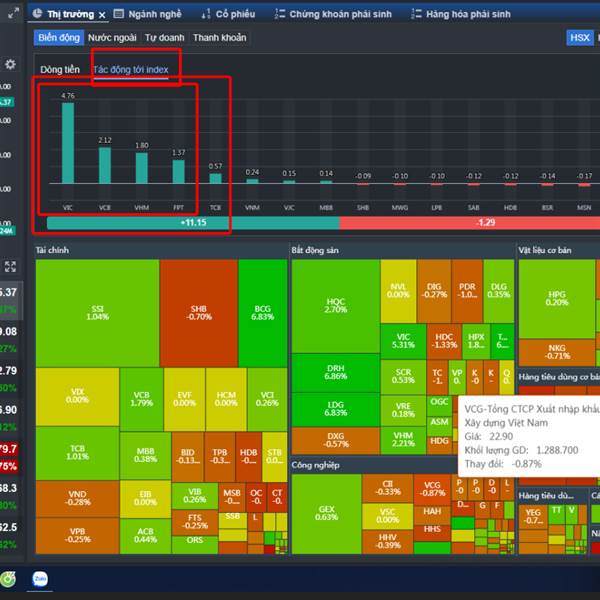This screenshot has width=600, height=600.
Task: Select the VPB -0.25% tile
Action: tap(77, 535)
